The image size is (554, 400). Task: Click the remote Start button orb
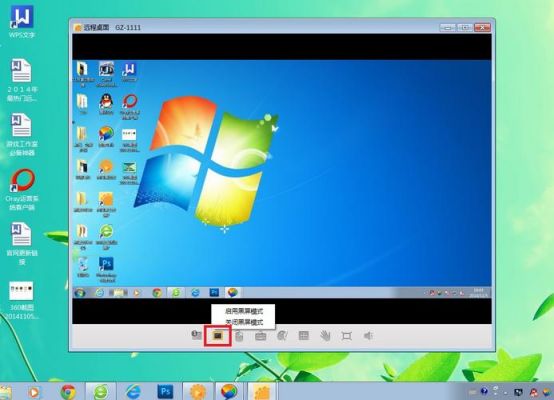pyautogui.click(x=80, y=293)
